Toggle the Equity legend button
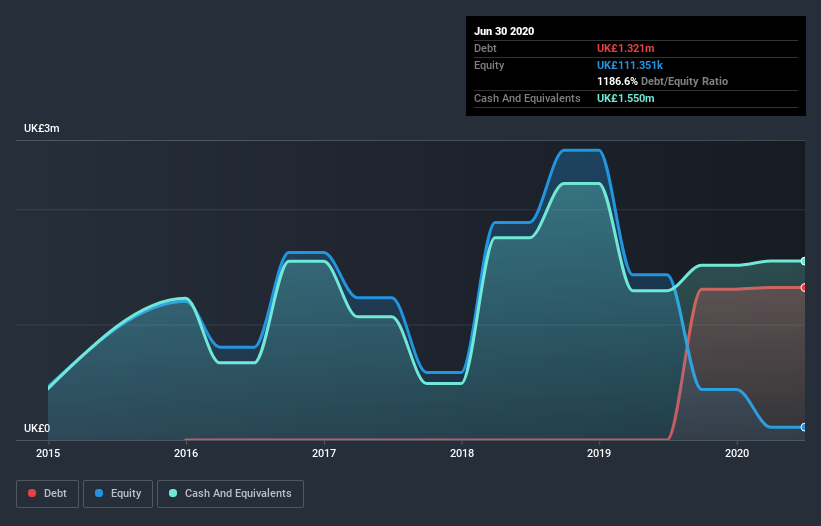Screen dimensions: 821x526 pyautogui.click(x=118, y=494)
